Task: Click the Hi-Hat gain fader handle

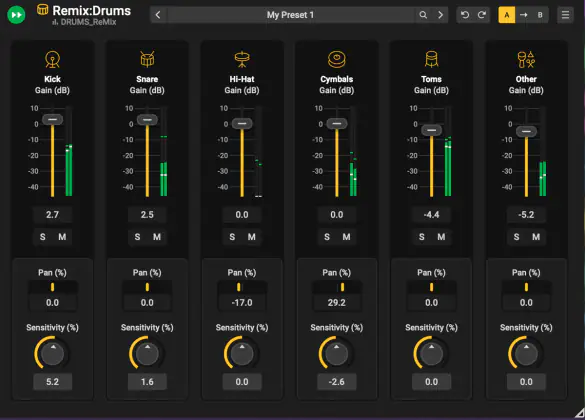Action: (242, 123)
